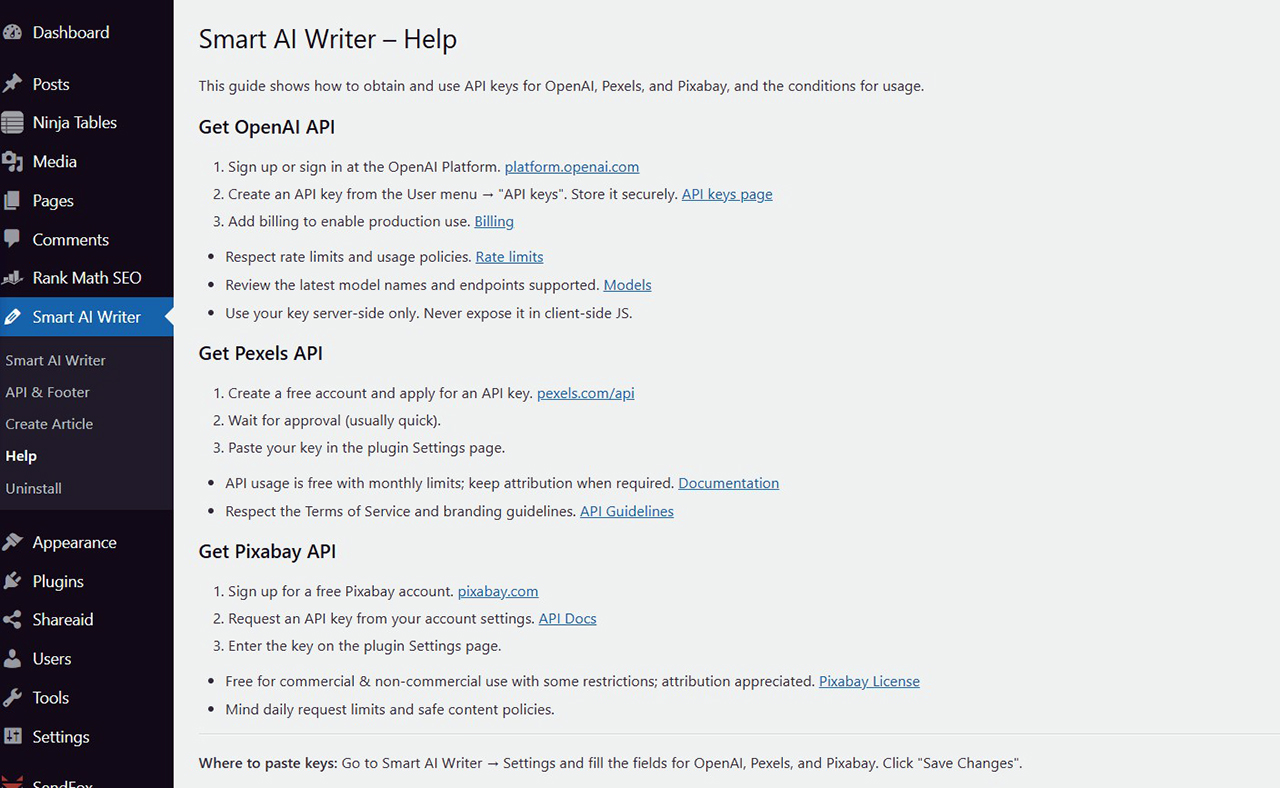Image resolution: width=1280 pixels, height=788 pixels.
Task: Open the Tools wrench icon
Action: 14,697
